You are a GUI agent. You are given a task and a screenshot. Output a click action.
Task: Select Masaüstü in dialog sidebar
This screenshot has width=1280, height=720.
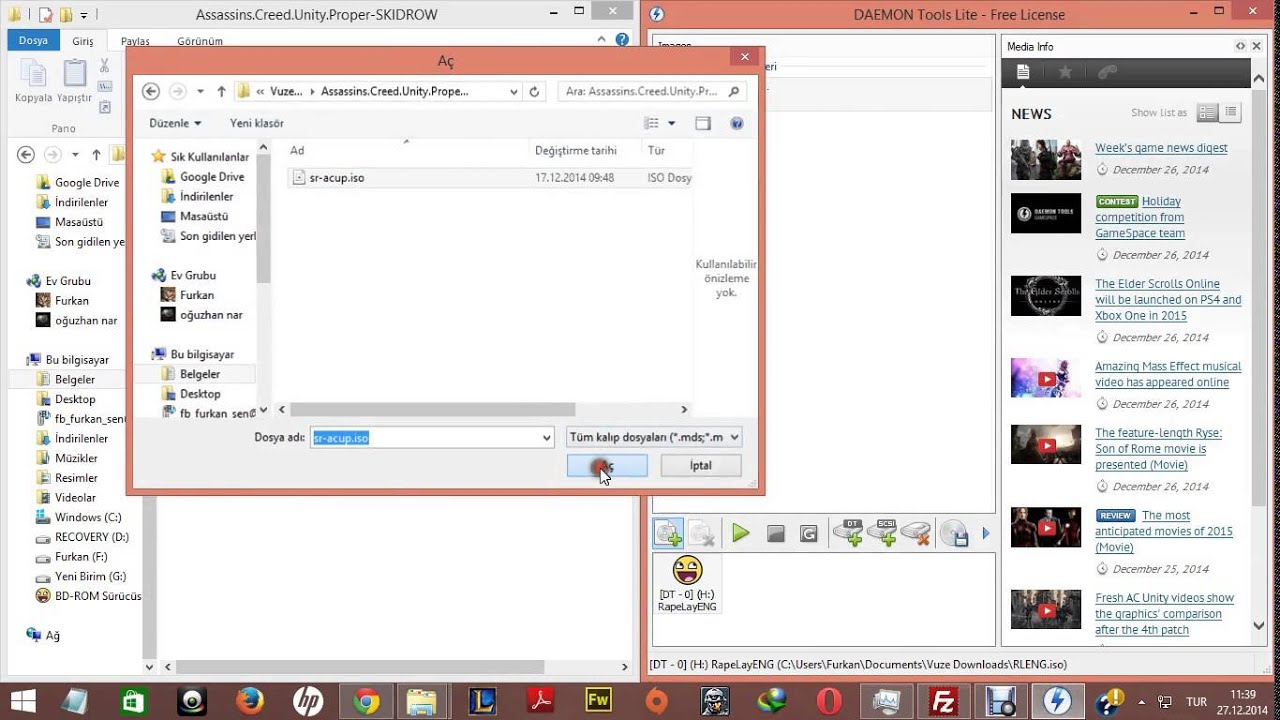204,216
